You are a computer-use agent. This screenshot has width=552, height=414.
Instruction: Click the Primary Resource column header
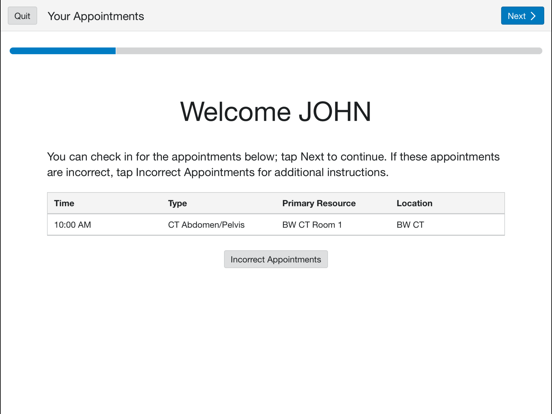click(319, 203)
